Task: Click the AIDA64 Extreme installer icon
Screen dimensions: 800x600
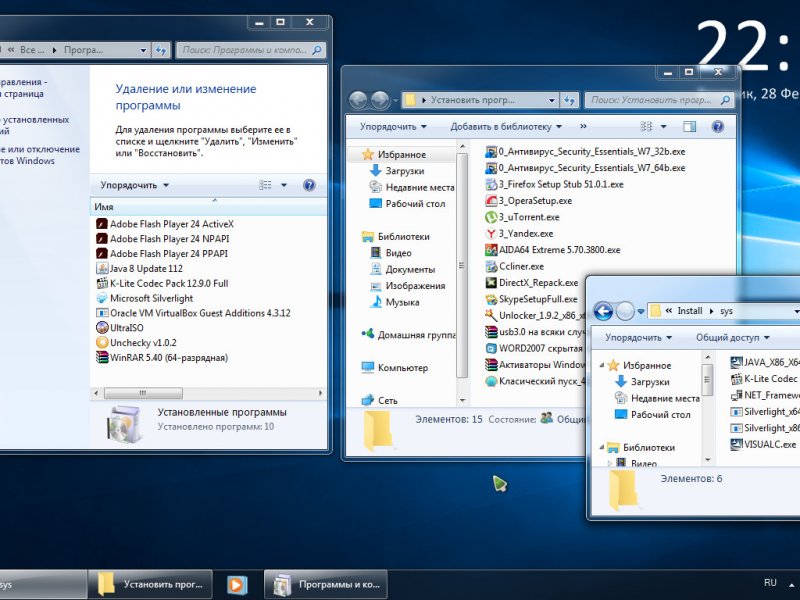Action: pyautogui.click(x=491, y=249)
